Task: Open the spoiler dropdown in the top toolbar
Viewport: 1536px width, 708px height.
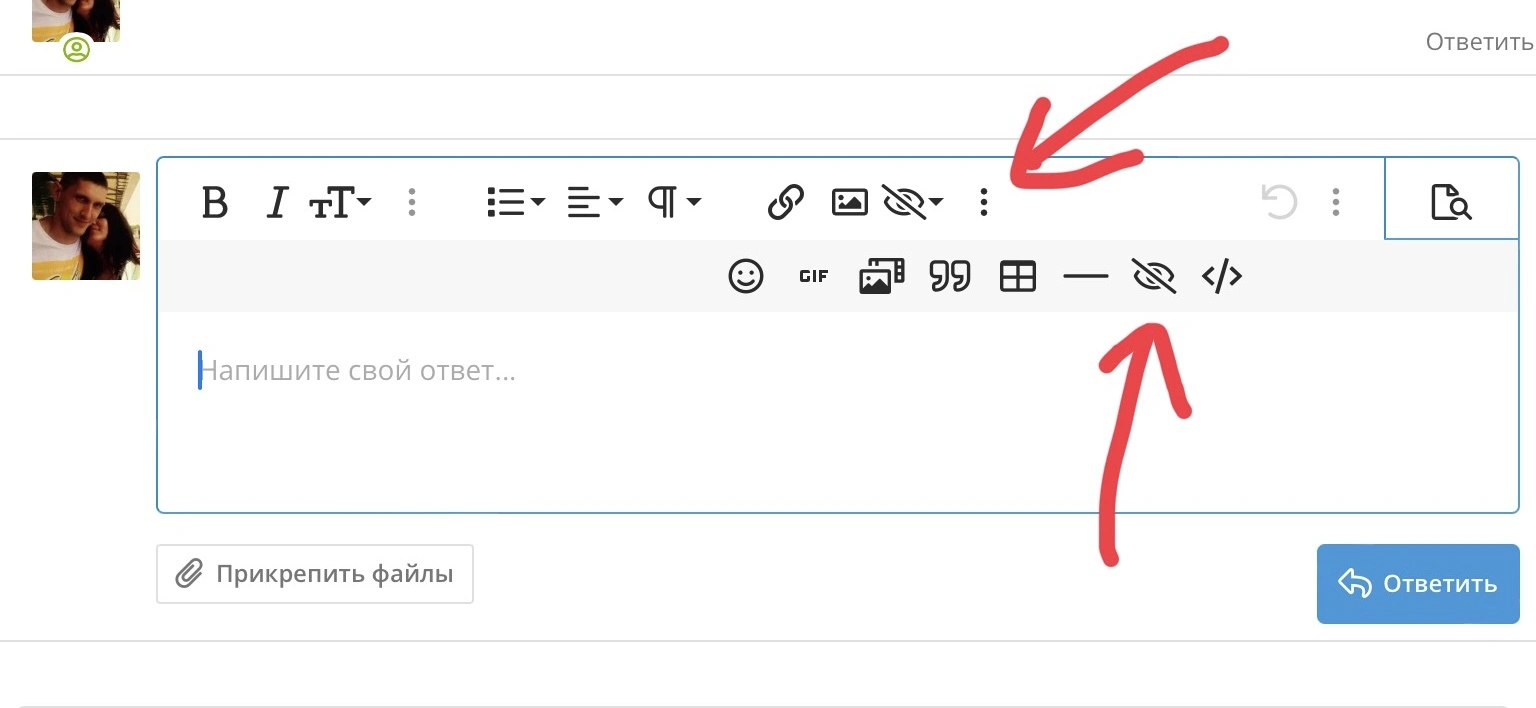Action: 913,203
